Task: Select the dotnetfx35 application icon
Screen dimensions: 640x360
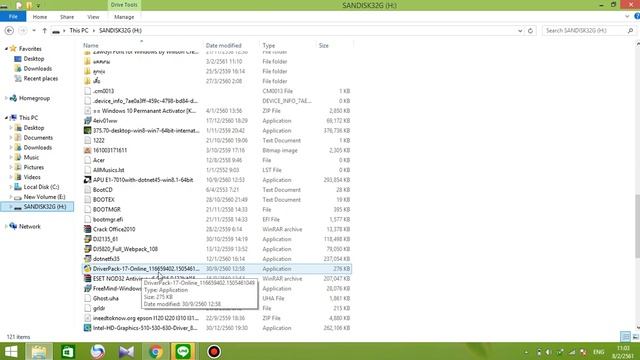Action: [x=87, y=259]
